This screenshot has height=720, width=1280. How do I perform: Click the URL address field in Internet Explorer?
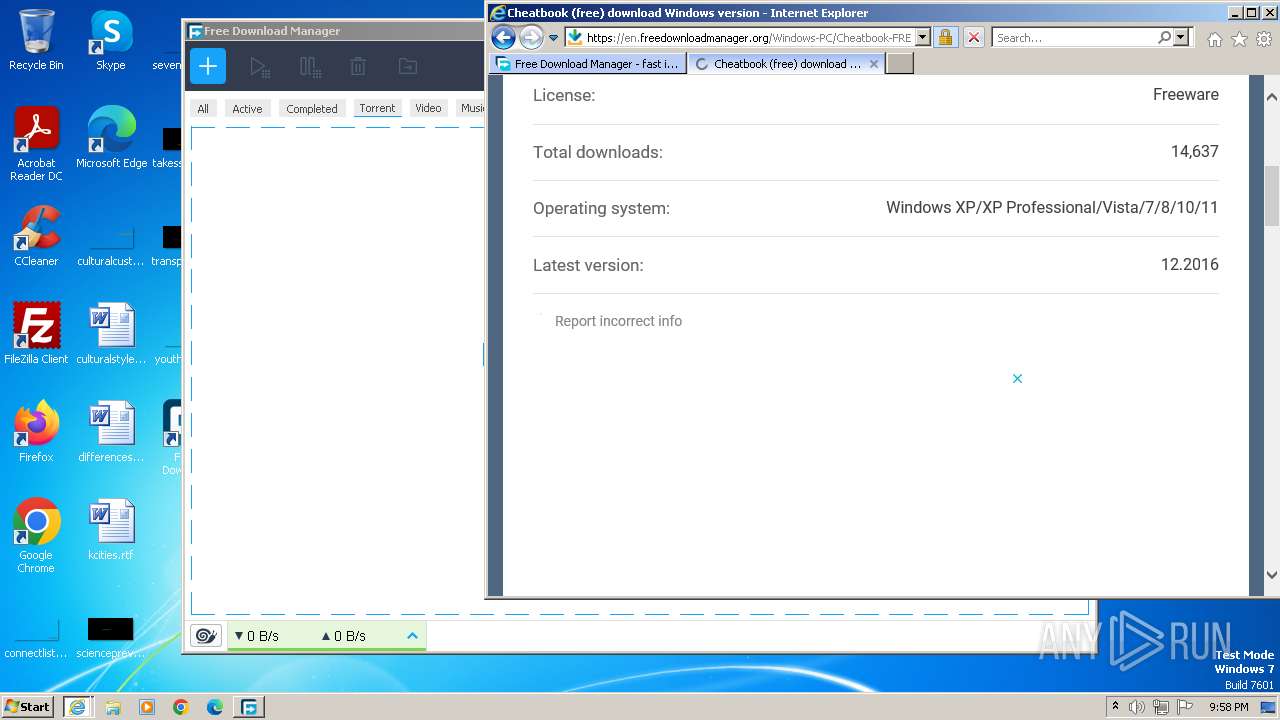[748, 38]
